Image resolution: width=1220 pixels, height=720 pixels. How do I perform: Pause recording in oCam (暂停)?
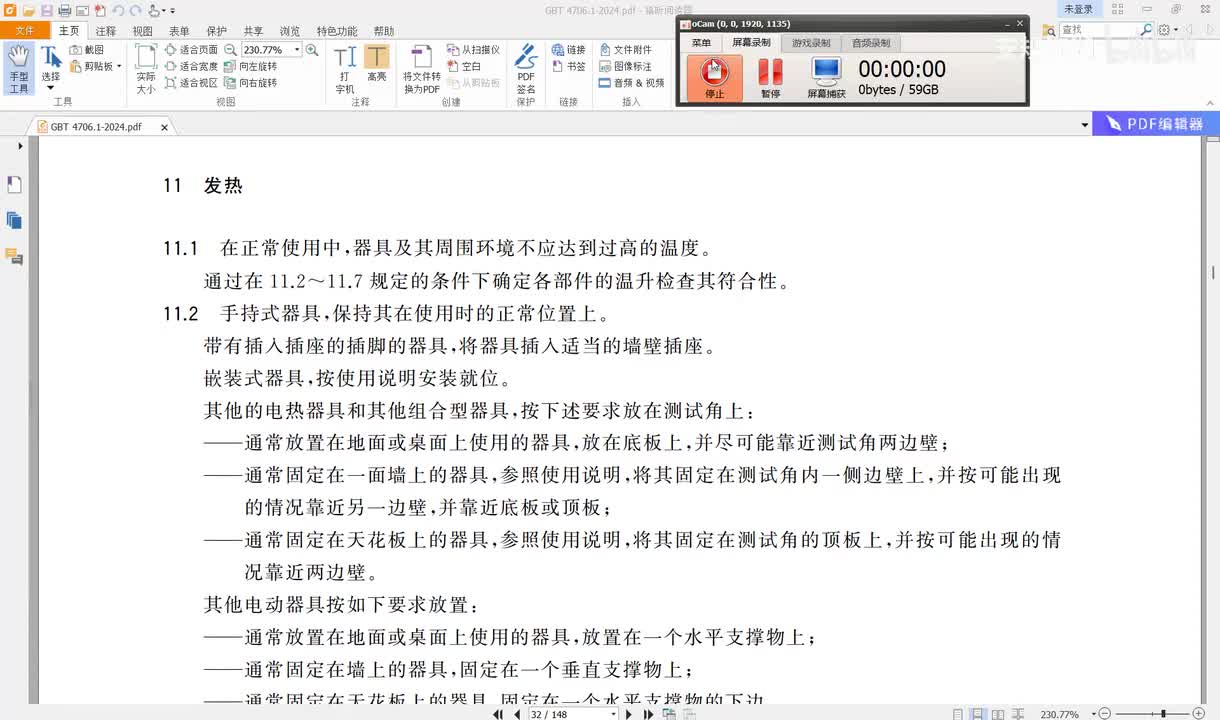click(x=770, y=77)
